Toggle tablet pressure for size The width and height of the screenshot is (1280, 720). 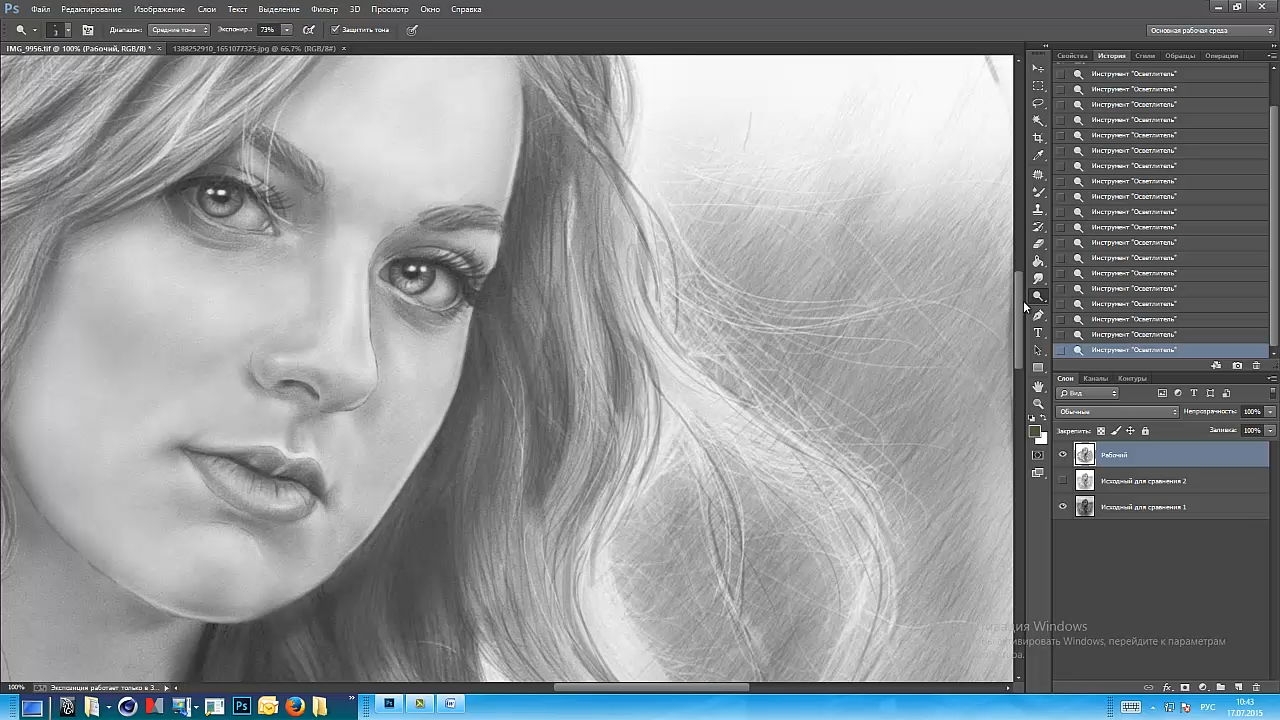point(412,30)
